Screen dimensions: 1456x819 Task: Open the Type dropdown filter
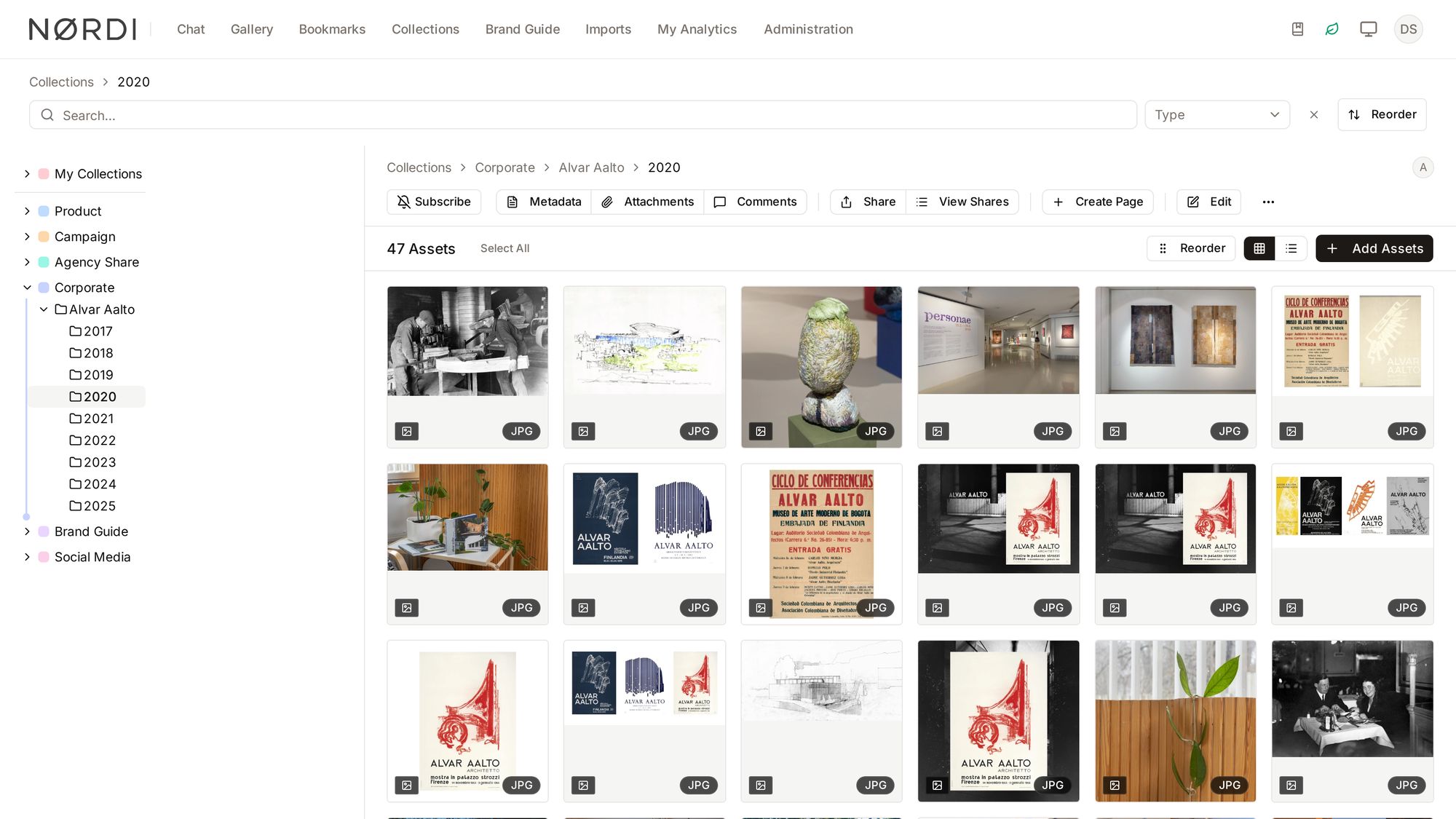[x=1217, y=115]
